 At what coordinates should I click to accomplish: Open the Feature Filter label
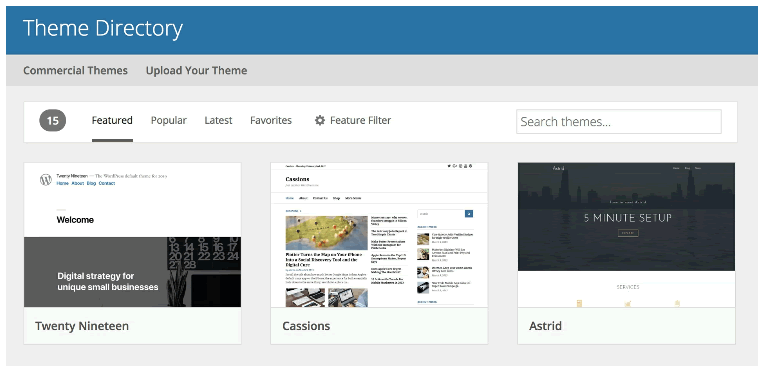[361, 120]
